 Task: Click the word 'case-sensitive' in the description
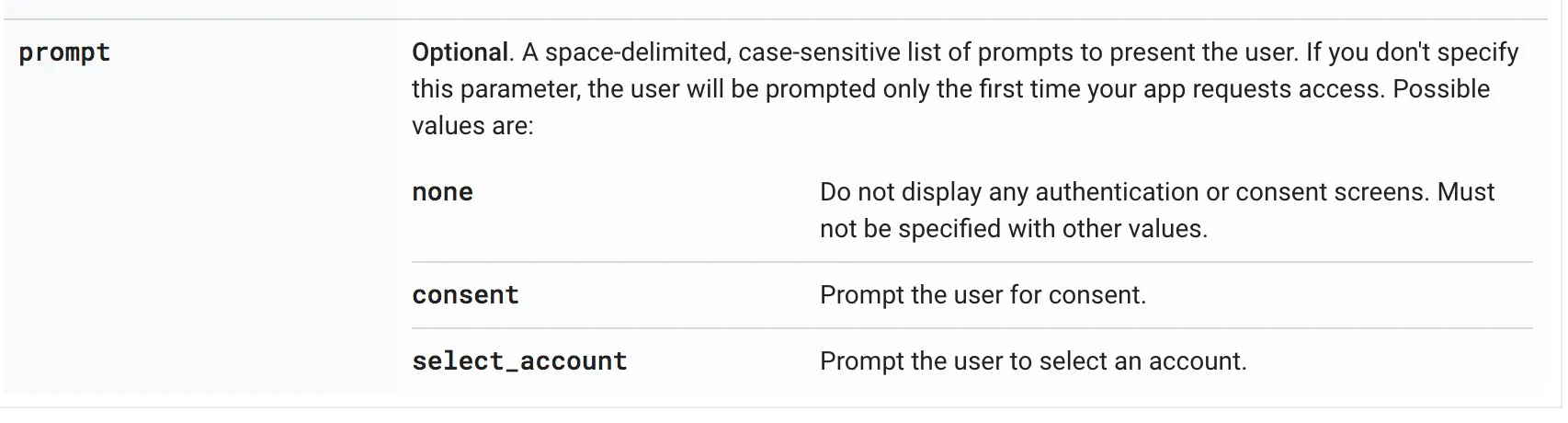[819, 52]
